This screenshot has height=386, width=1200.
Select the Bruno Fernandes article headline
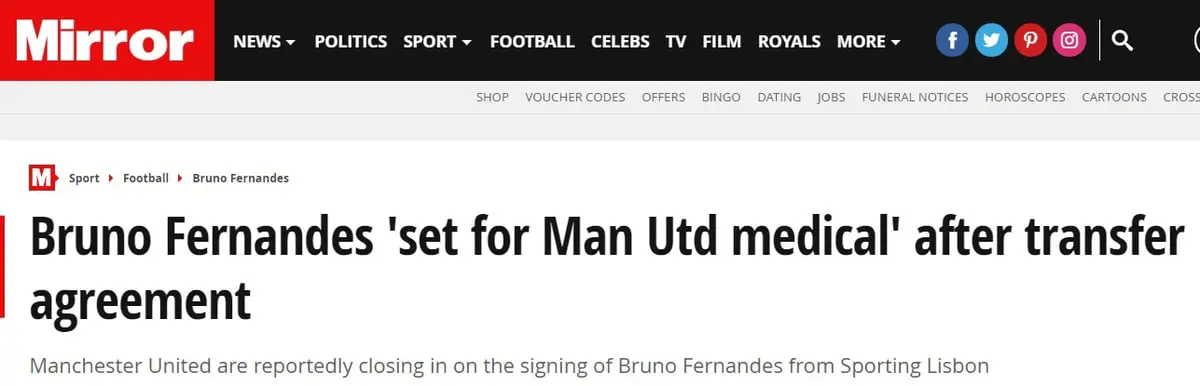click(607, 268)
